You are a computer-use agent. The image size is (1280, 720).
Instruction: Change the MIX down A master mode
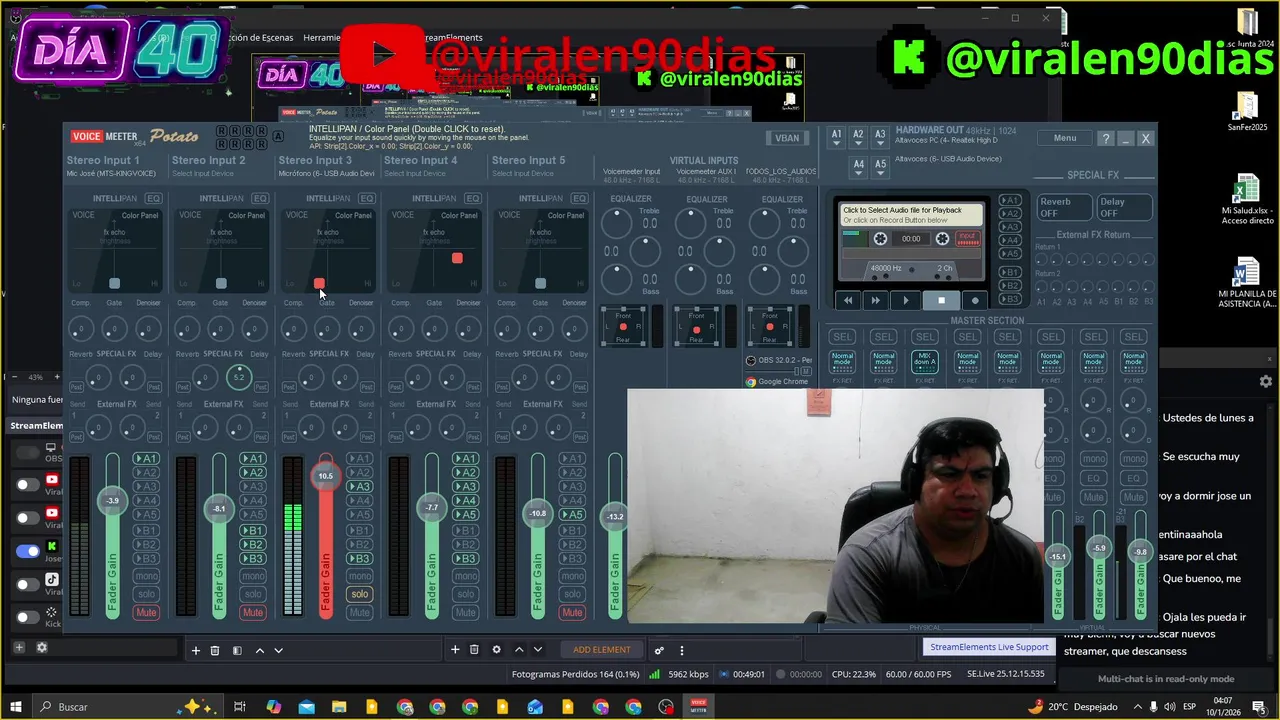coord(926,361)
